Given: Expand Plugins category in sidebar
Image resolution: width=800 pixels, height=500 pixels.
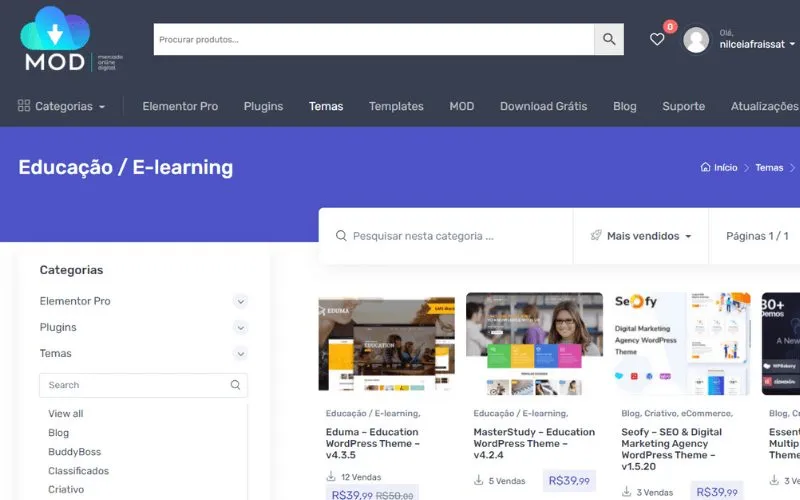Looking at the screenshot, I should [x=240, y=327].
